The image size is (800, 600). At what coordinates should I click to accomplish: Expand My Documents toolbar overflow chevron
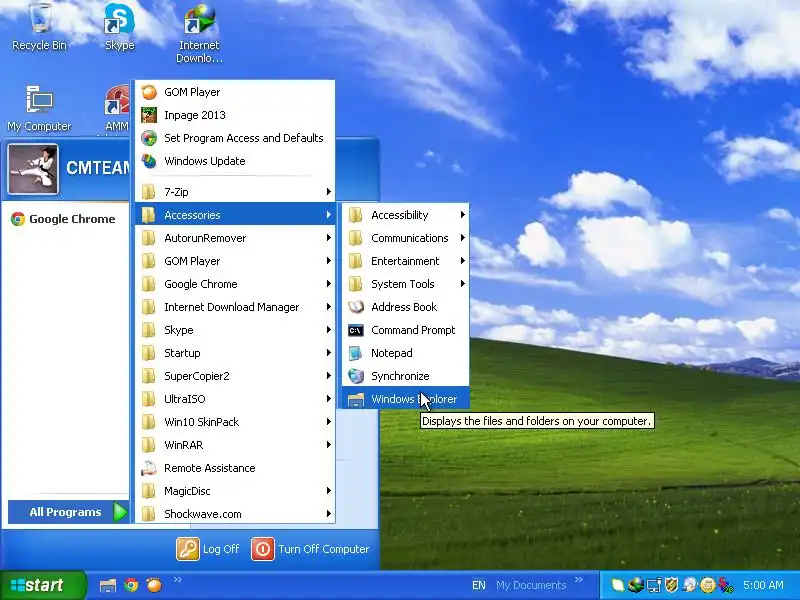(x=579, y=579)
